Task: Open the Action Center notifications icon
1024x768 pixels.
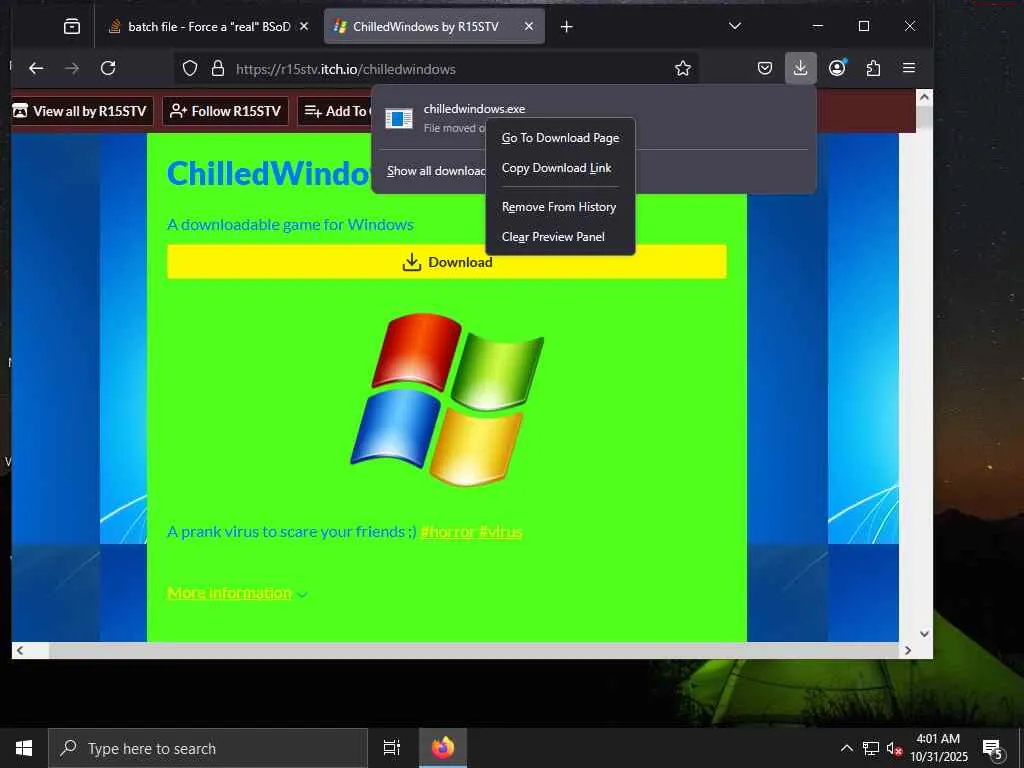Action: click(x=993, y=748)
